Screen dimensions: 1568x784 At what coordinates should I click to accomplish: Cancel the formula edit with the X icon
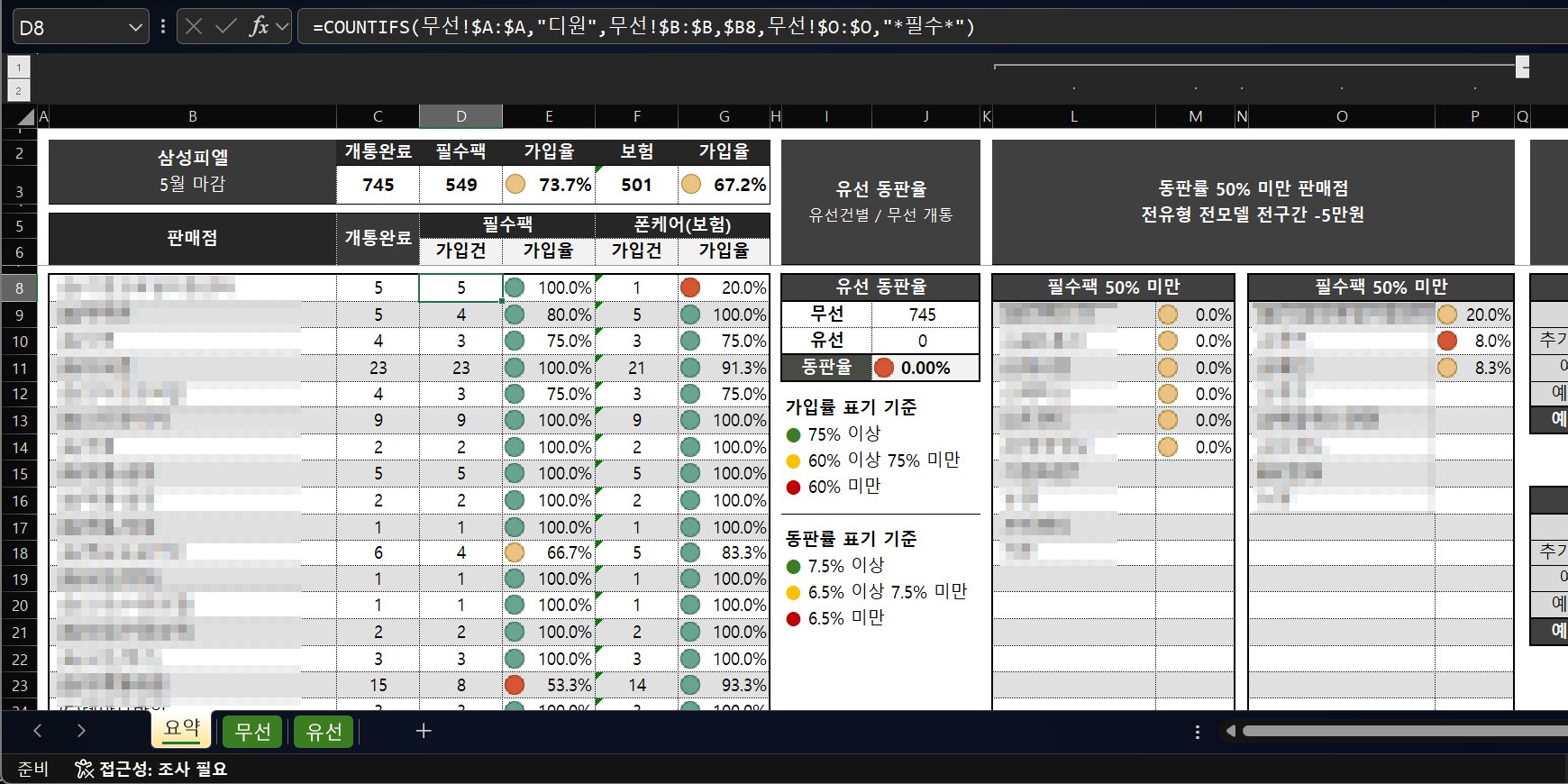point(193,27)
